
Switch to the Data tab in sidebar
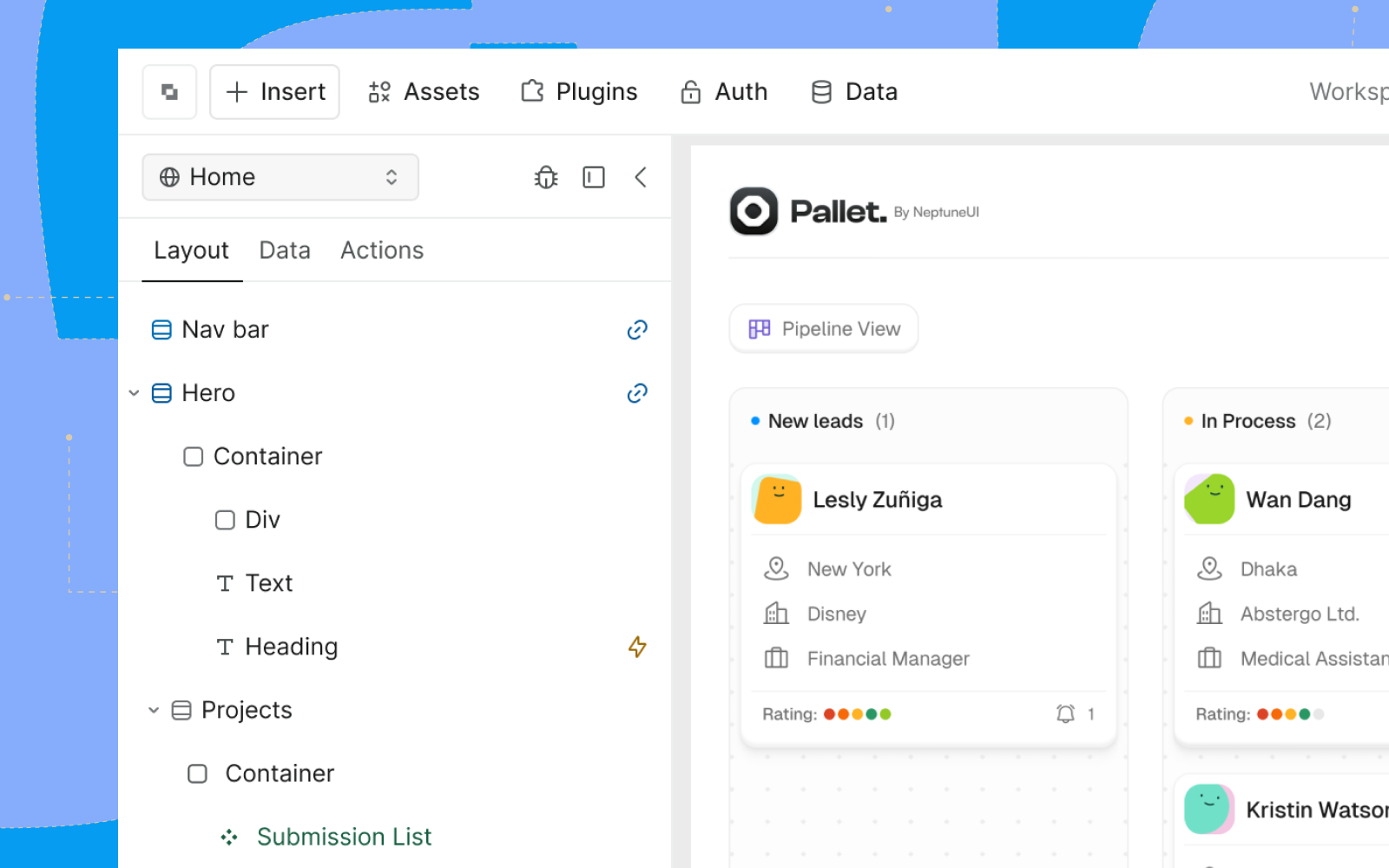pyautogui.click(x=285, y=250)
